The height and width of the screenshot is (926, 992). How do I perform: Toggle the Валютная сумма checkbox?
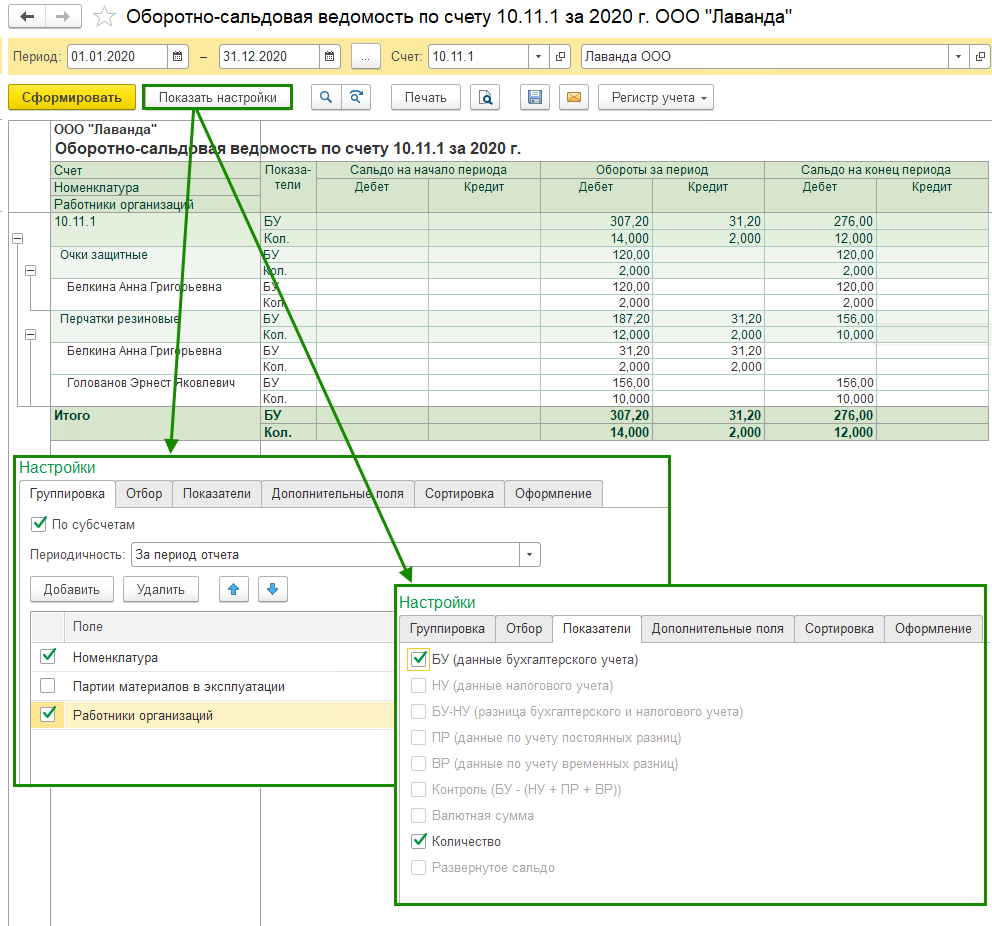tap(418, 815)
